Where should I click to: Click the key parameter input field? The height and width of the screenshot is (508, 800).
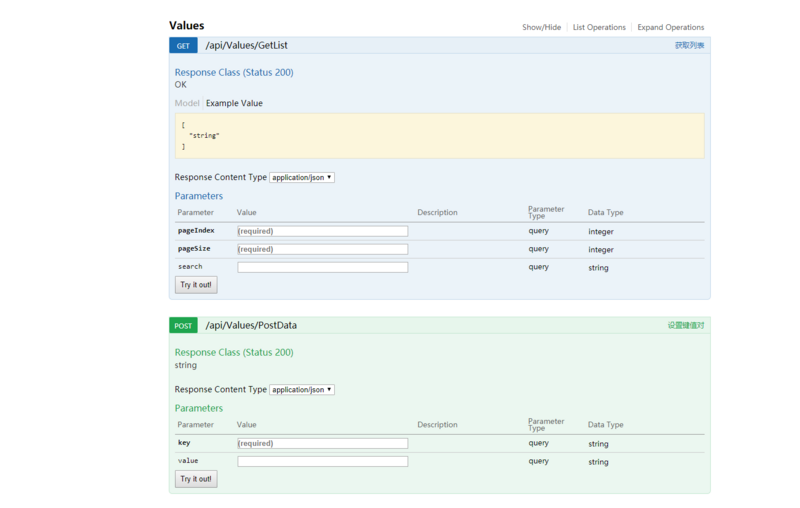[322, 443]
